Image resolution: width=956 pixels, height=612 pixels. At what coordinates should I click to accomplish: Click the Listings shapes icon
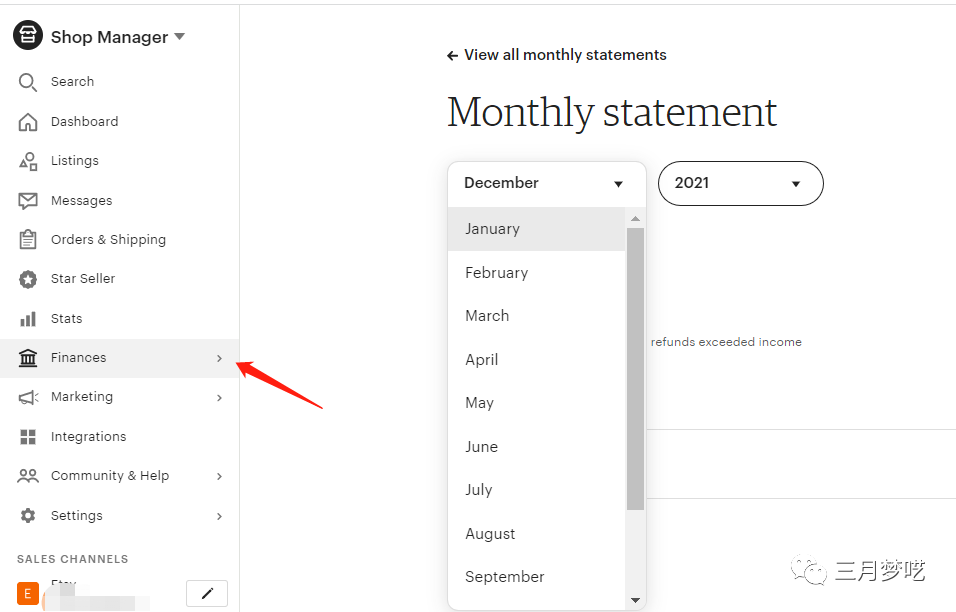(28, 161)
